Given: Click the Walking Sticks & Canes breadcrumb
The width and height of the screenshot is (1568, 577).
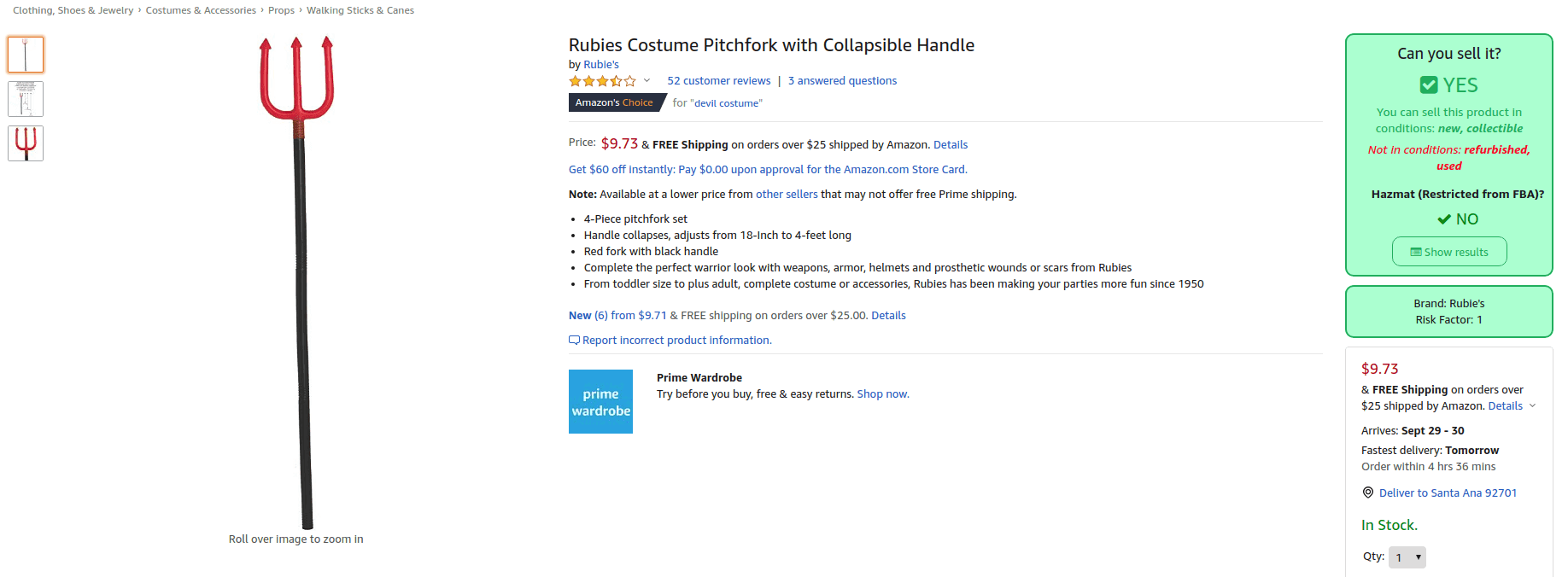Looking at the screenshot, I should [x=360, y=9].
